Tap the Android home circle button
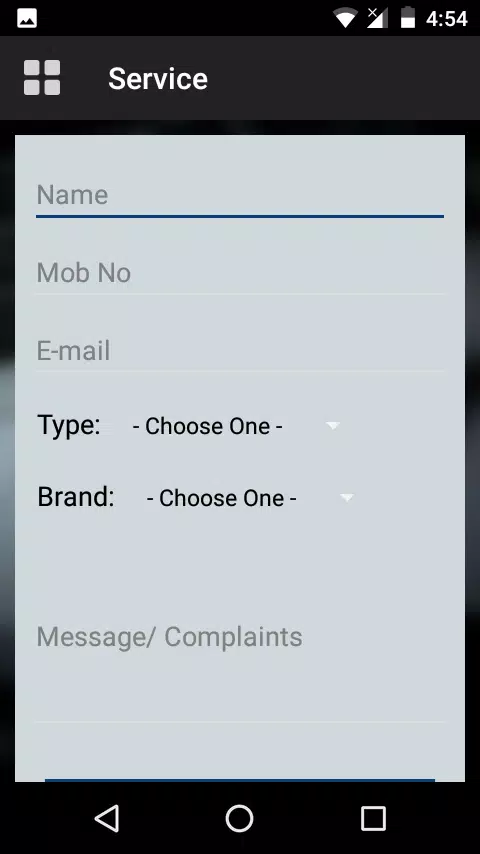The height and width of the screenshot is (854, 480). 240,818
